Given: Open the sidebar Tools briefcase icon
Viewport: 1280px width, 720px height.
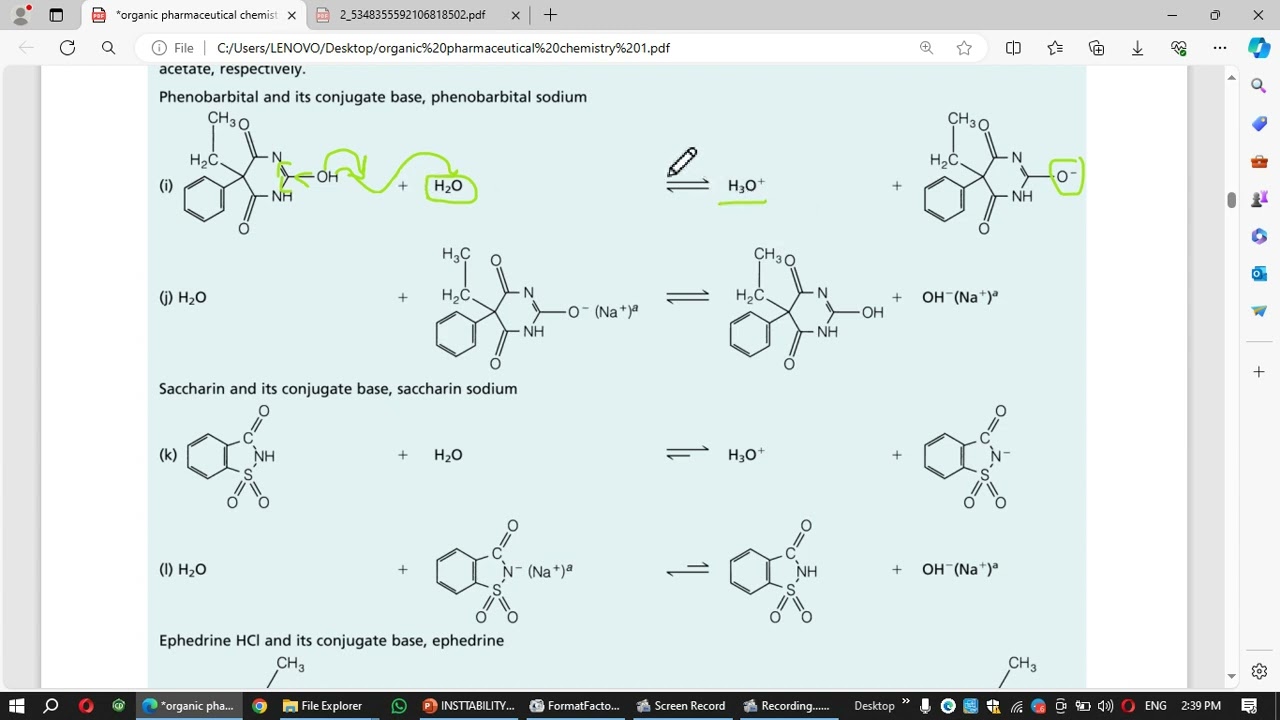Looking at the screenshot, I should (x=1259, y=161).
